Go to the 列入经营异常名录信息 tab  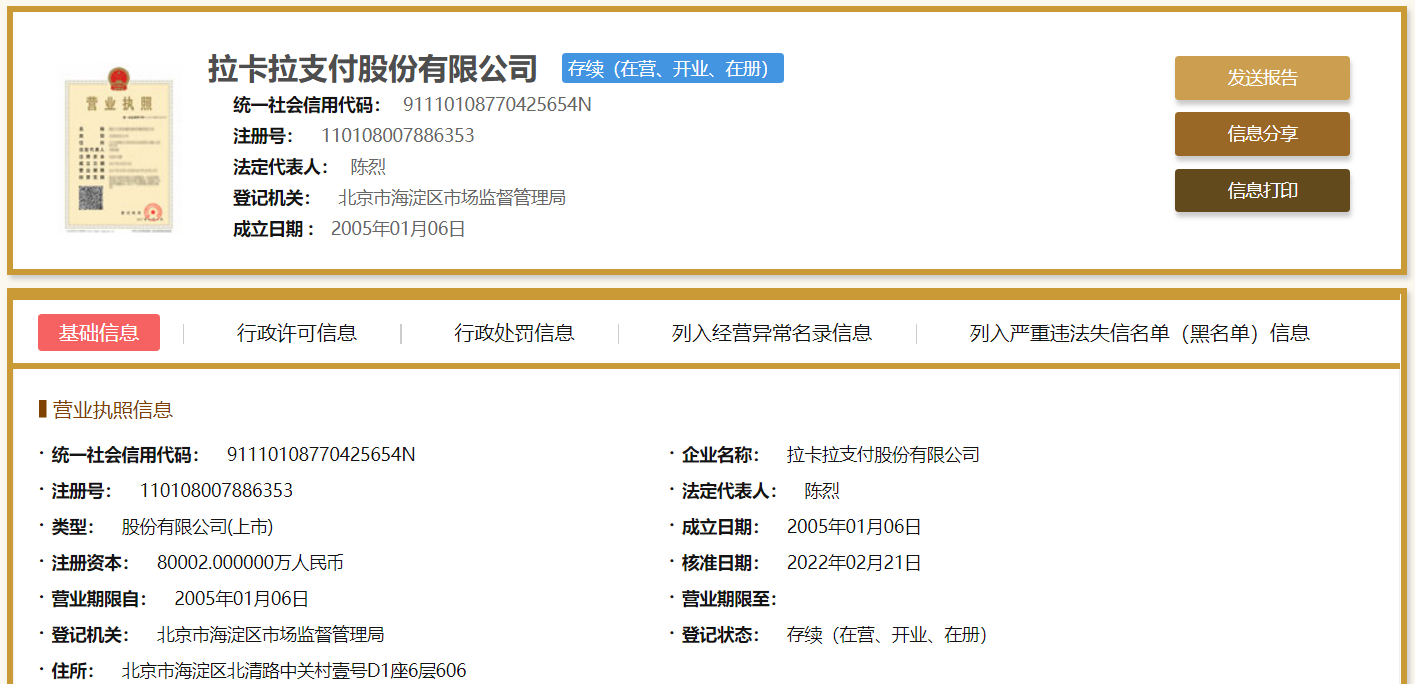pyautogui.click(x=772, y=333)
